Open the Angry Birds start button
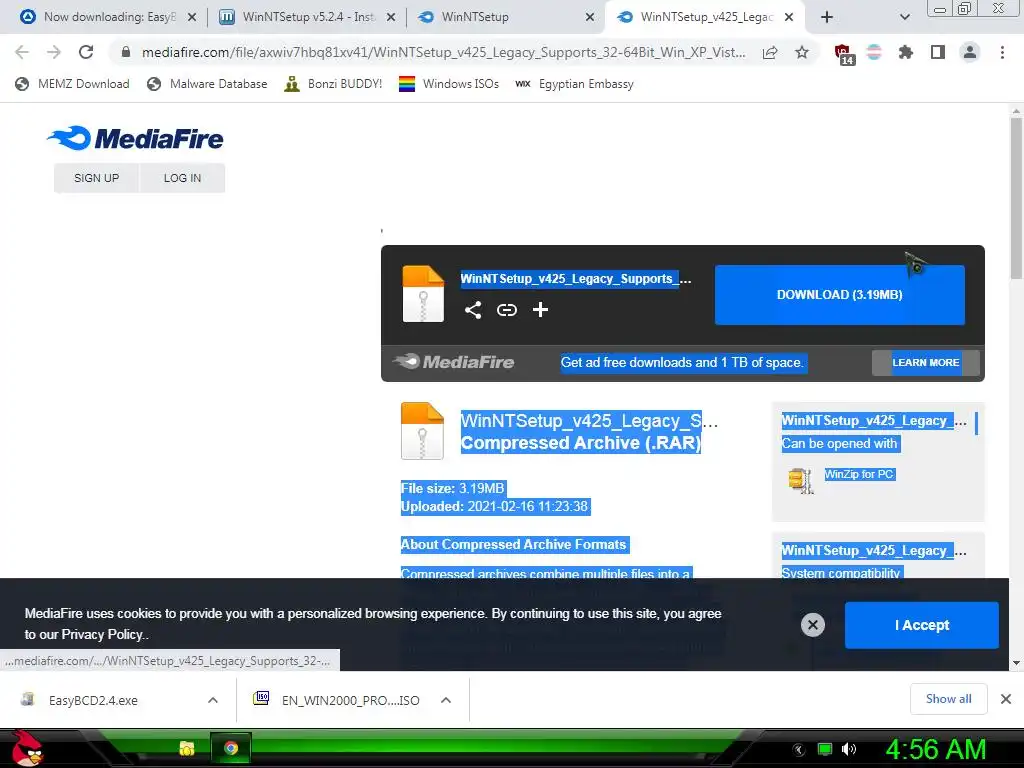This screenshot has width=1024, height=768. click(26, 748)
